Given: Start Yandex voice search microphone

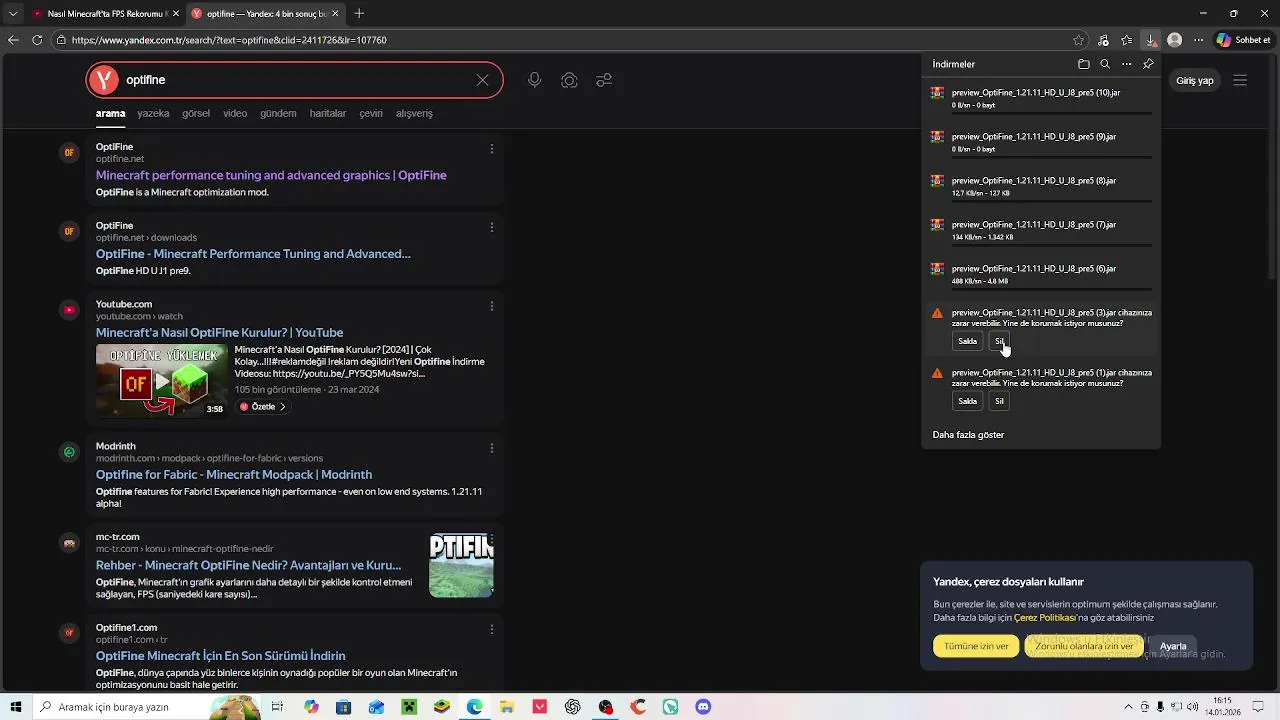Looking at the screenshot, I should [x=535, y=80].
